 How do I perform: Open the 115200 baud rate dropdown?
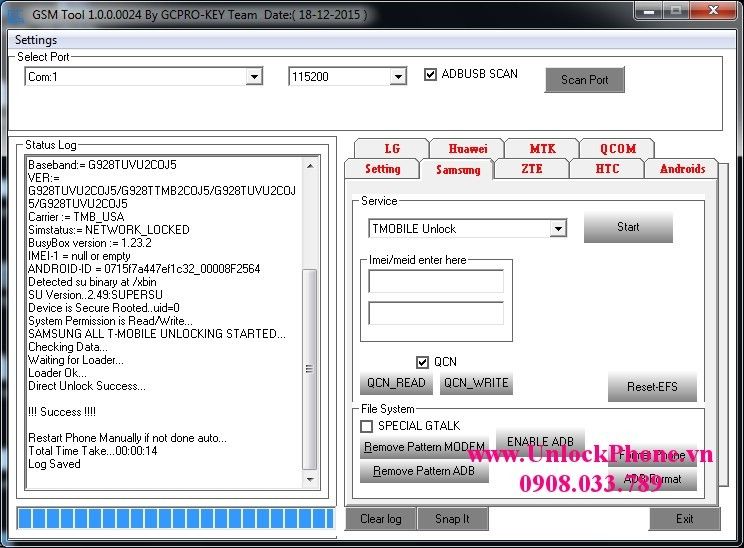[398, 77]
